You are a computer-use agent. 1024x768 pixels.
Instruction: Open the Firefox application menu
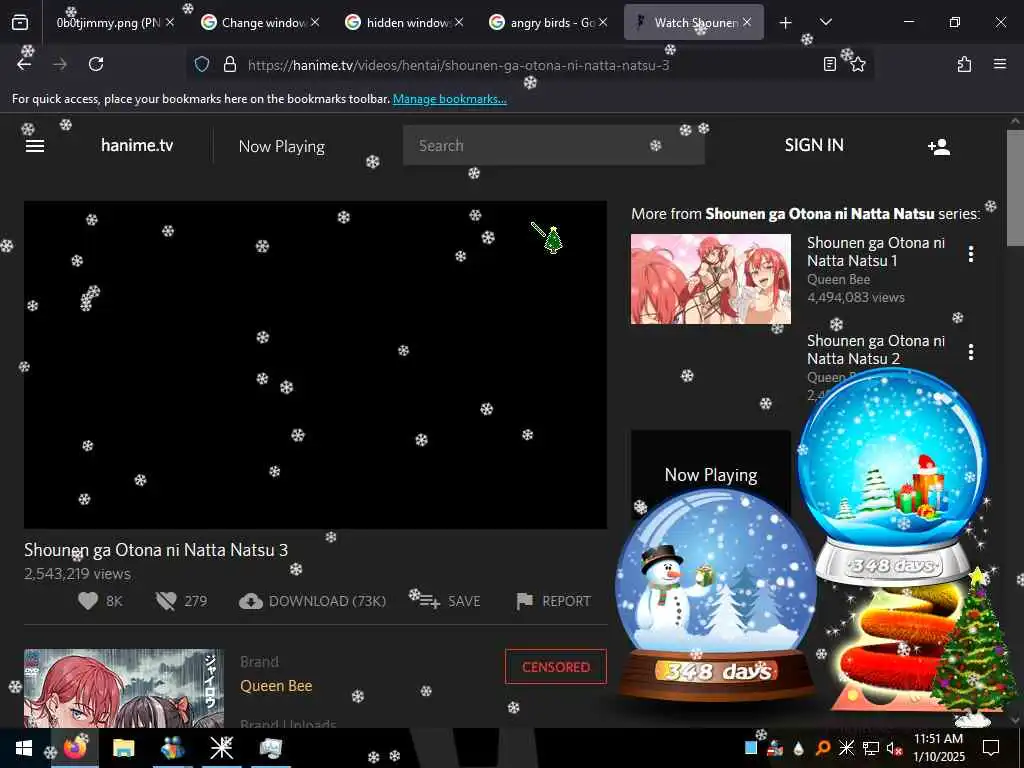tap(1000, 64)
